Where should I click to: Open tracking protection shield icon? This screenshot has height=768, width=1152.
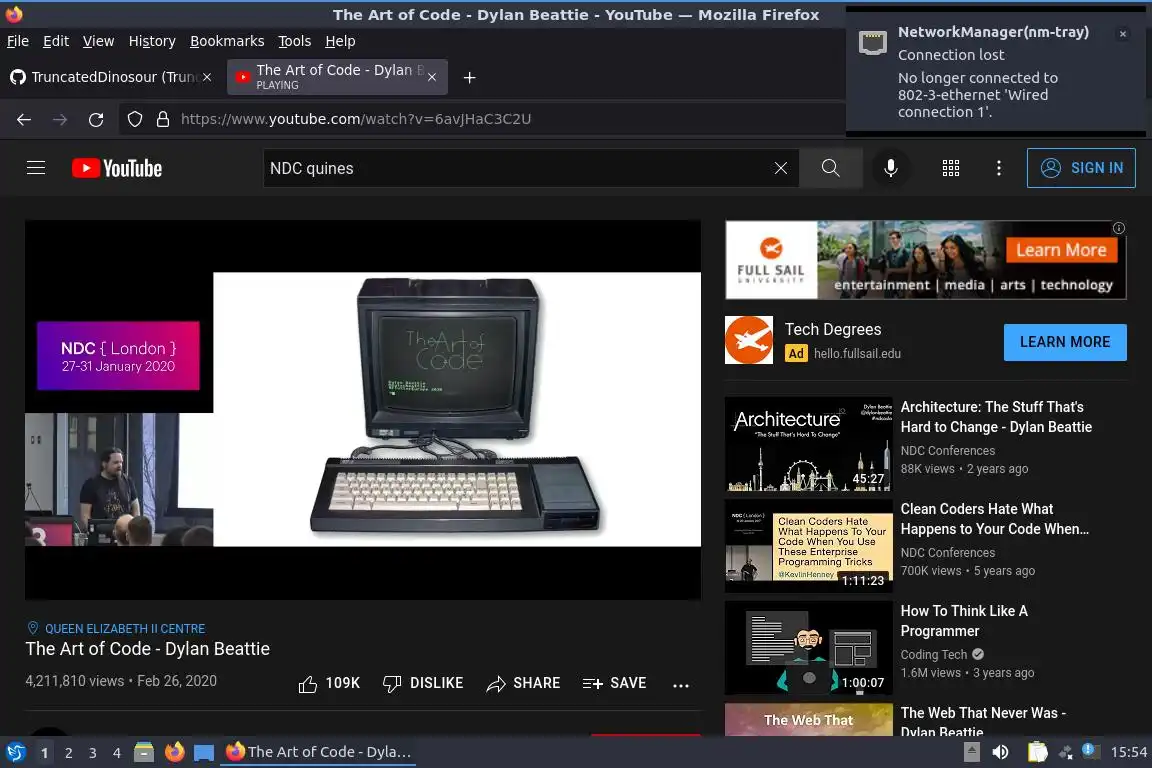tap(134, 119)
